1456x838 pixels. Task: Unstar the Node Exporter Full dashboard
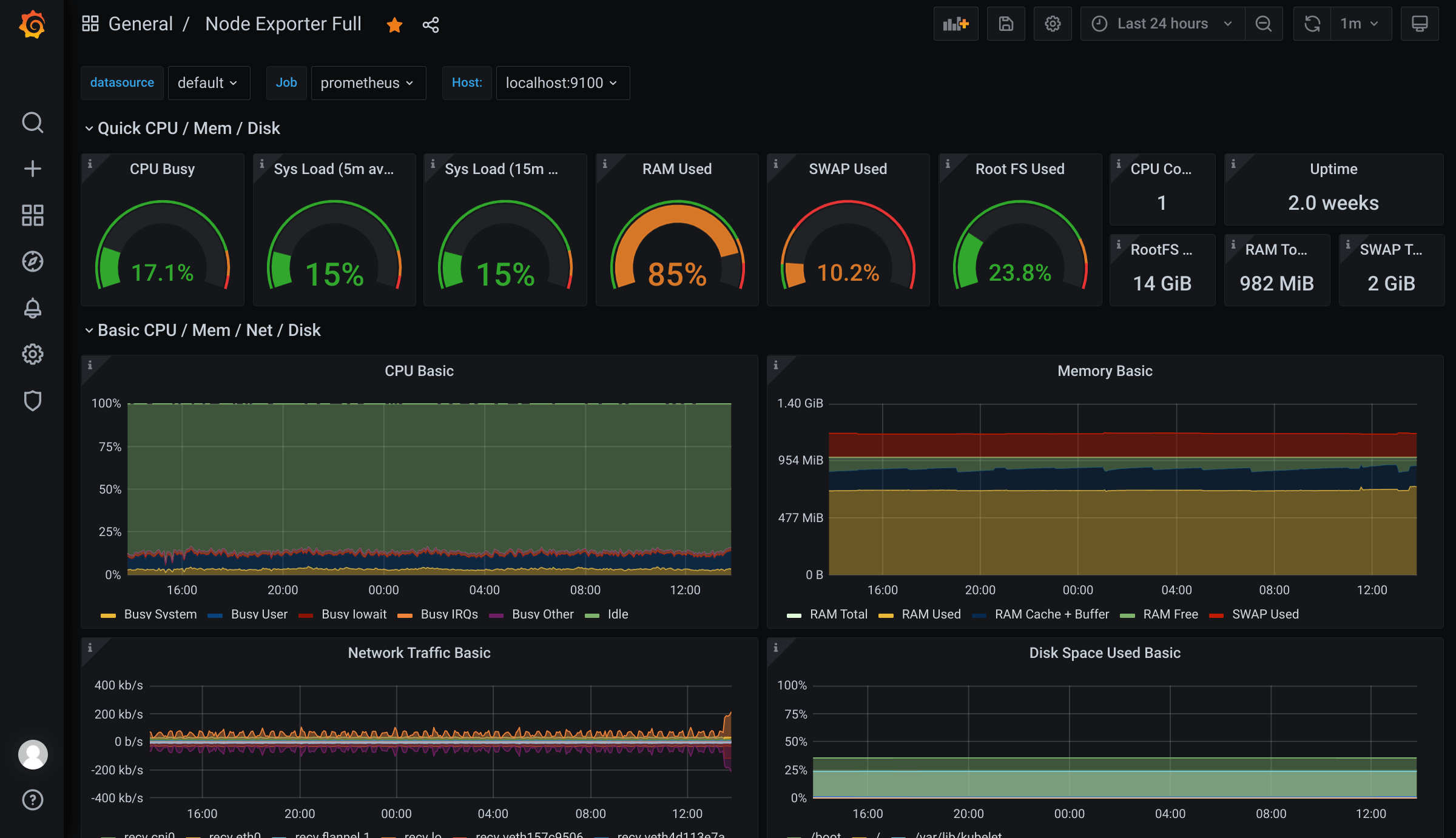[x=394, y=25]
